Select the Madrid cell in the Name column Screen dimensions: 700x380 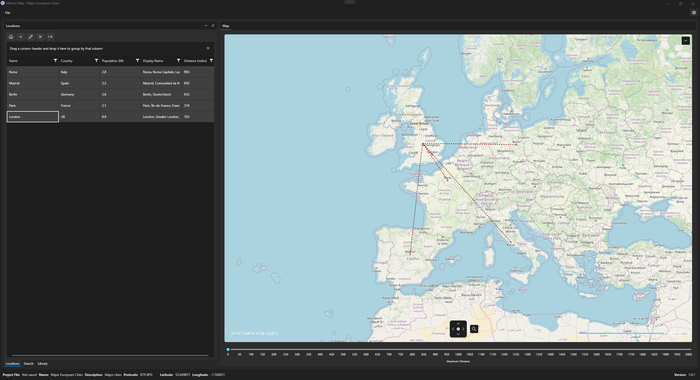point(33,83)
